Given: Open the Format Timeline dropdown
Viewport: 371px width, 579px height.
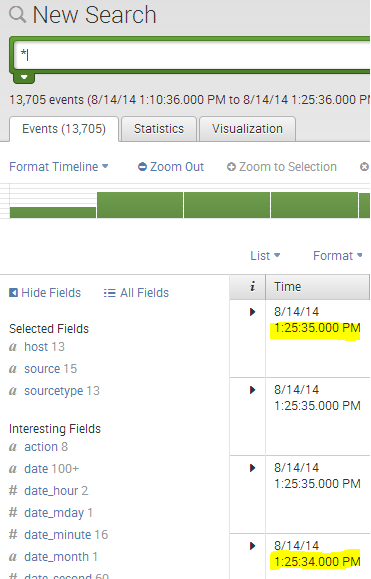Looking at the screenshot, I should coord(59,167).
